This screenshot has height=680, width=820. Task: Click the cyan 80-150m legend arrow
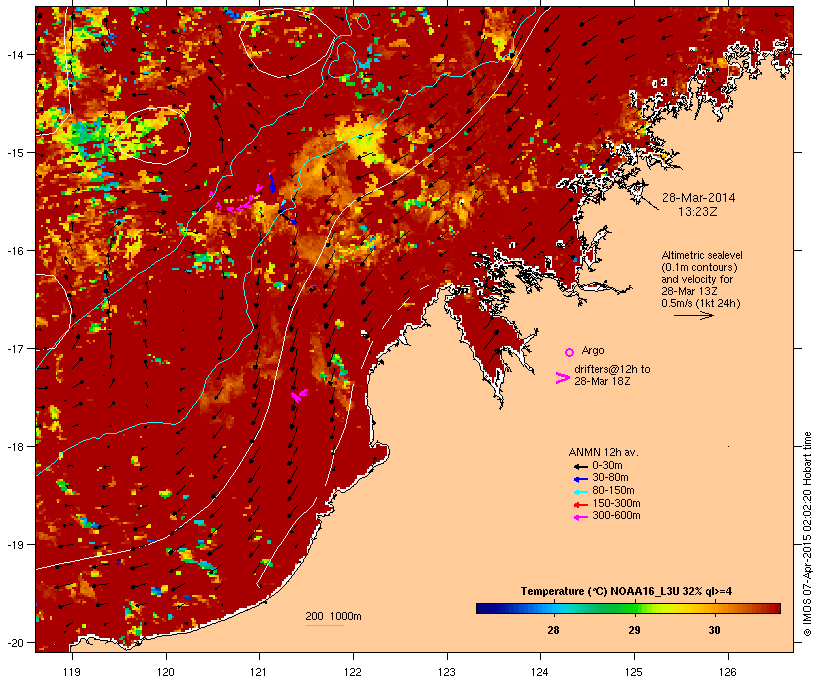581,492
